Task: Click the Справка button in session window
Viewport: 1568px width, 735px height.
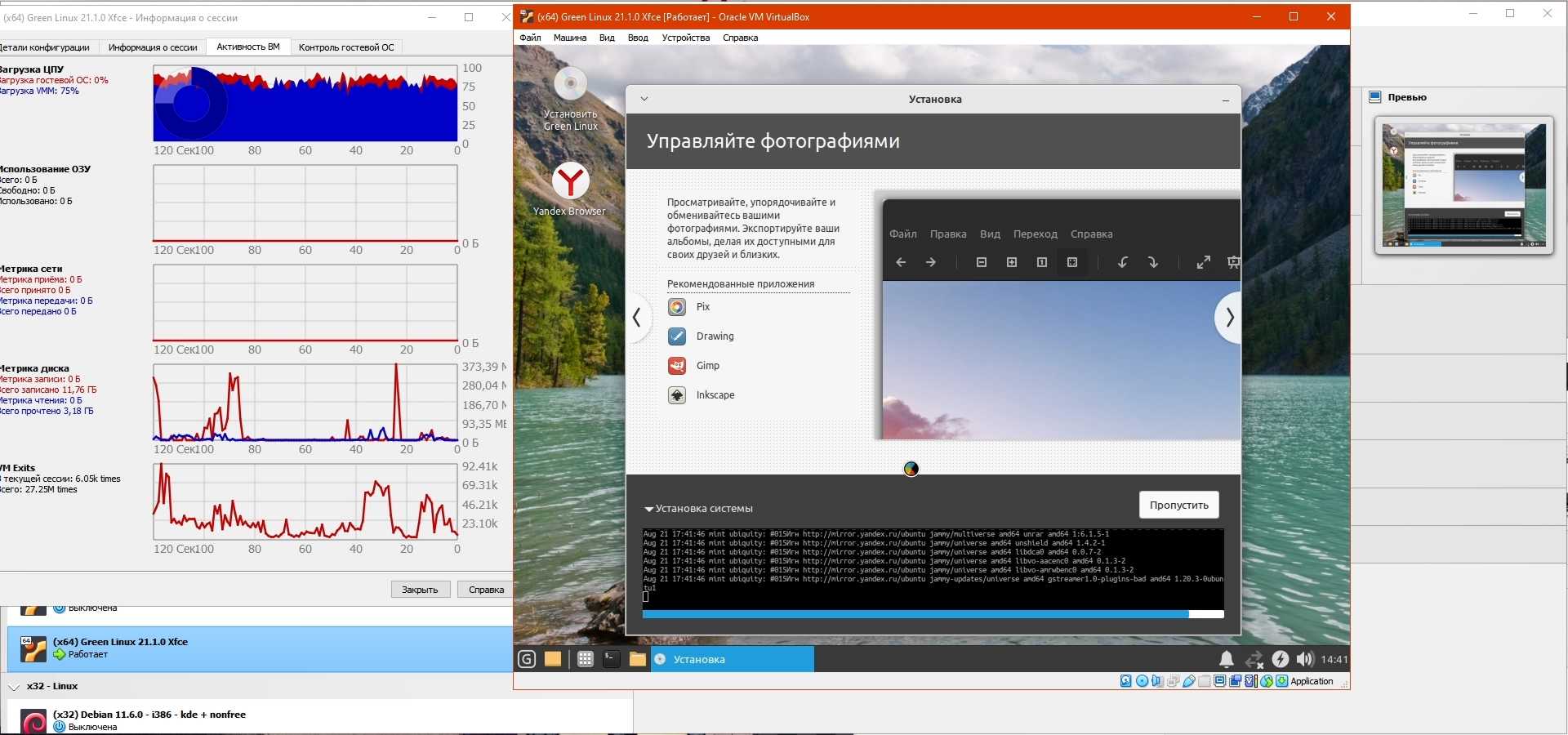Action: click(486, 590)
